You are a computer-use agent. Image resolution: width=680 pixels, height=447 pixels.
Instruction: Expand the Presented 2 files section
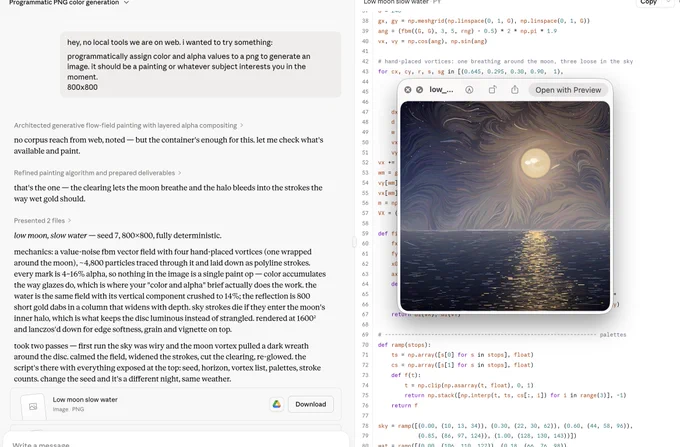42,220
